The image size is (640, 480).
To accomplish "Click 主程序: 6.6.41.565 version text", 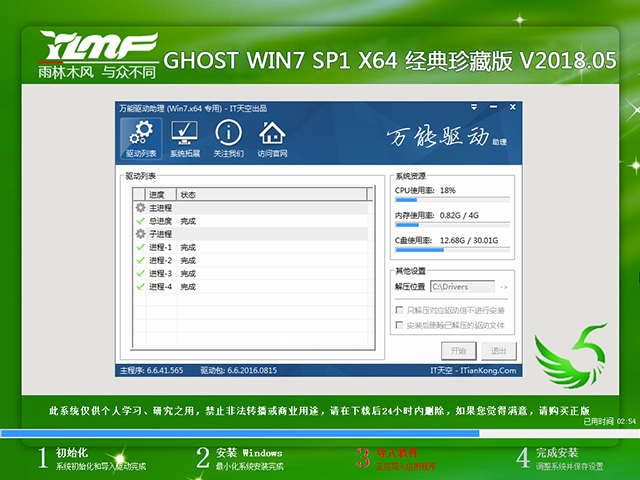I will pyautogui.click(x=151, y=370).
